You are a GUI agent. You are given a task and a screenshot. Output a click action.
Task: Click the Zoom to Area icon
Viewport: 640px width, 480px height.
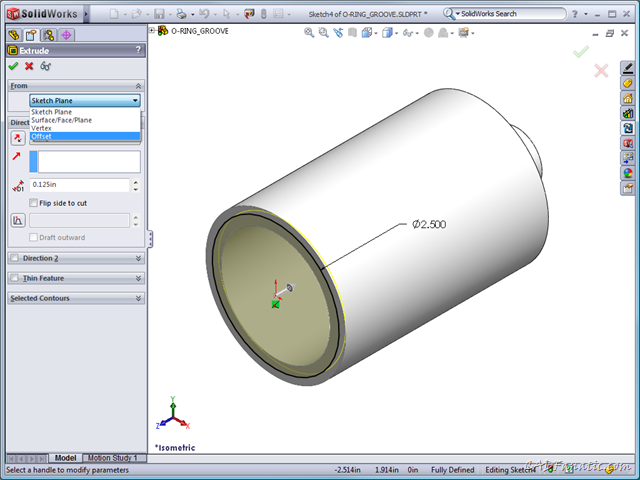point(324,33)
